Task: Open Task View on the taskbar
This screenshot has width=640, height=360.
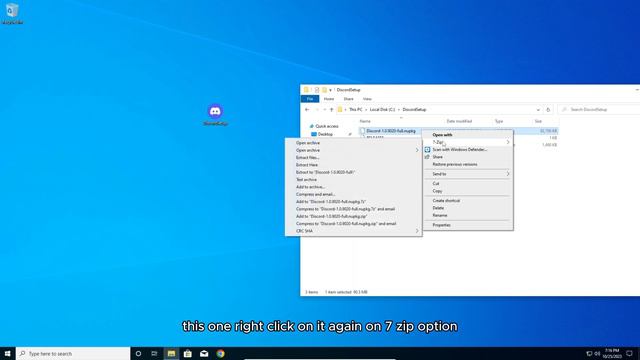Action: (x=154, y=353)
